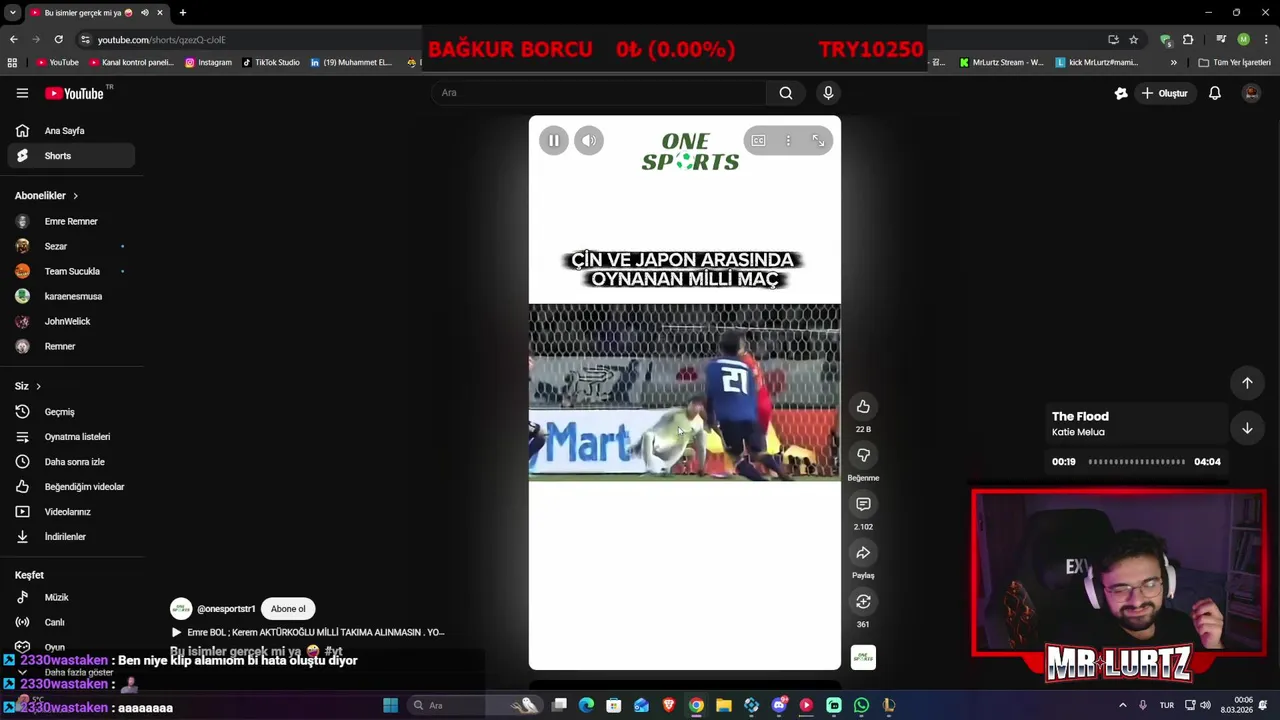The width and height of the screenshot is (1280, 720).
Task: Bookmark this page with the star
Action: (1133, 39)
